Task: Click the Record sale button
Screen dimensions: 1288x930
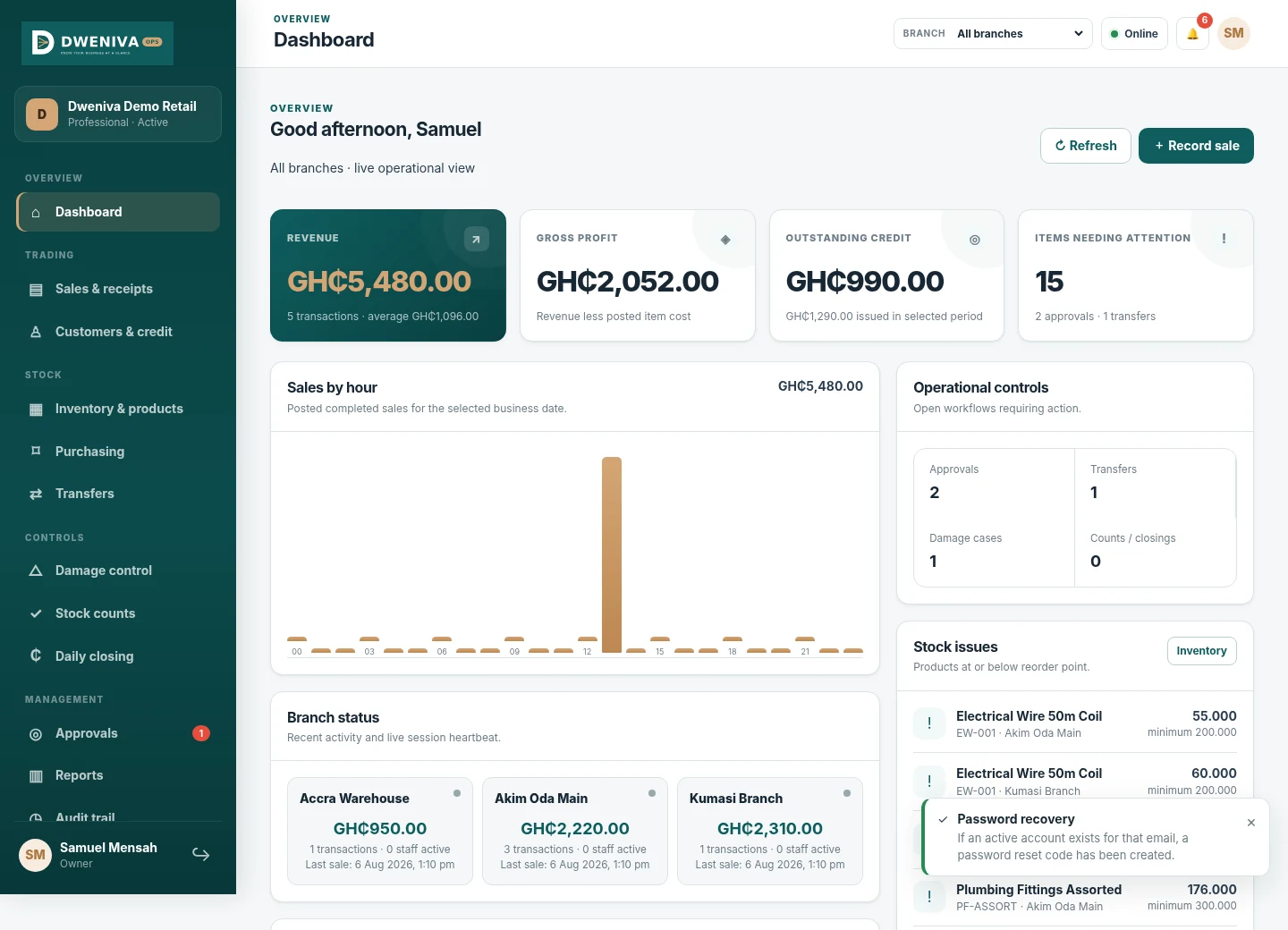Action: tap(1196, 146)
